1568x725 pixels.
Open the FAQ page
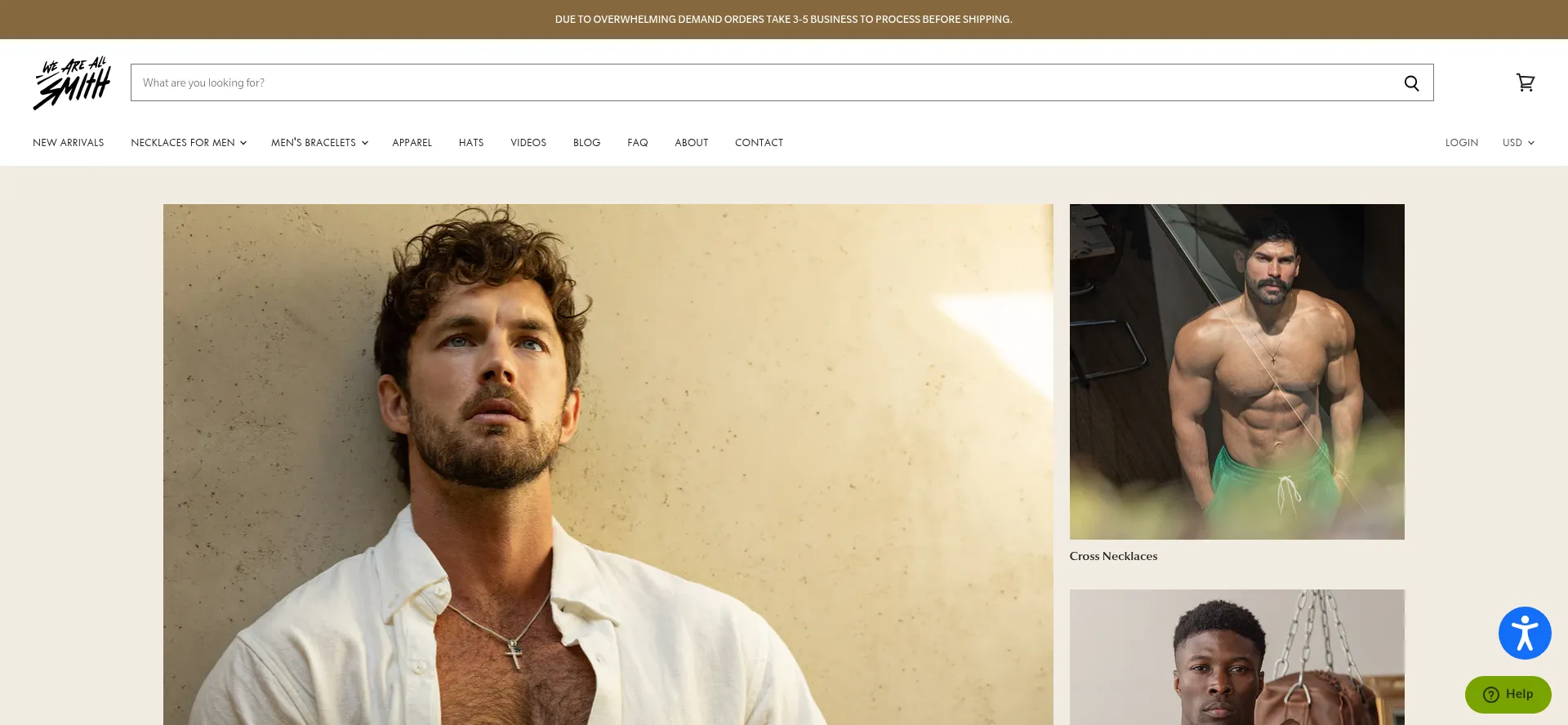(638, 143)
